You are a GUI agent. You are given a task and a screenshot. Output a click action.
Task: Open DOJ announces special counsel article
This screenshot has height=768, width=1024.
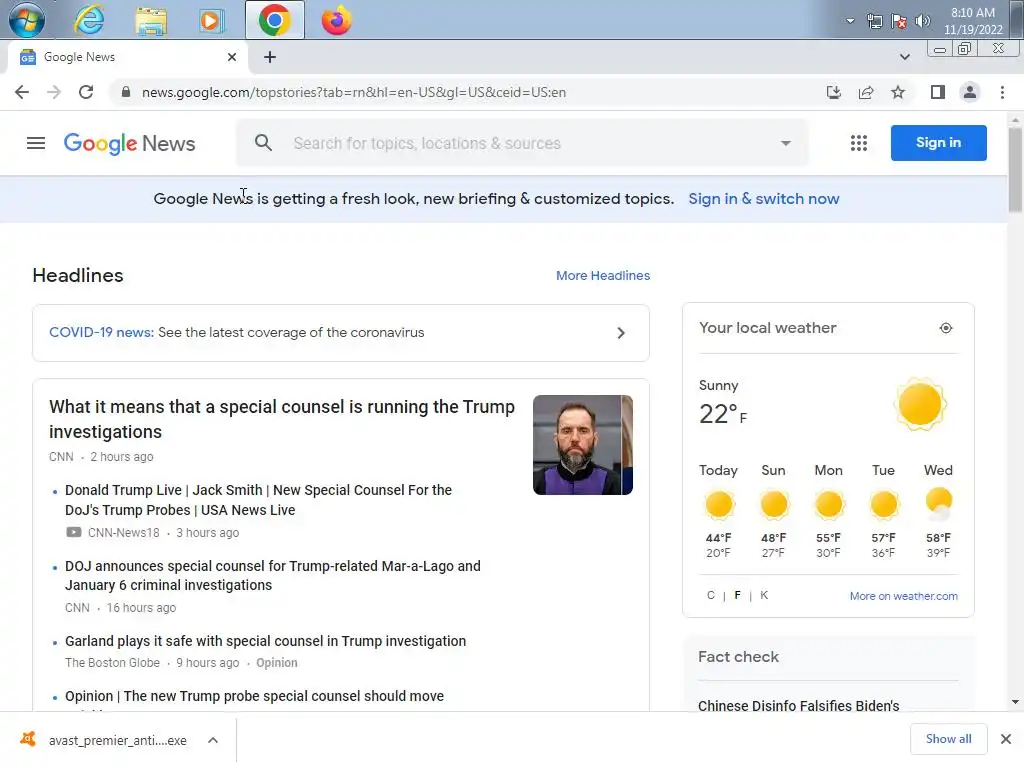pos(272,576)
